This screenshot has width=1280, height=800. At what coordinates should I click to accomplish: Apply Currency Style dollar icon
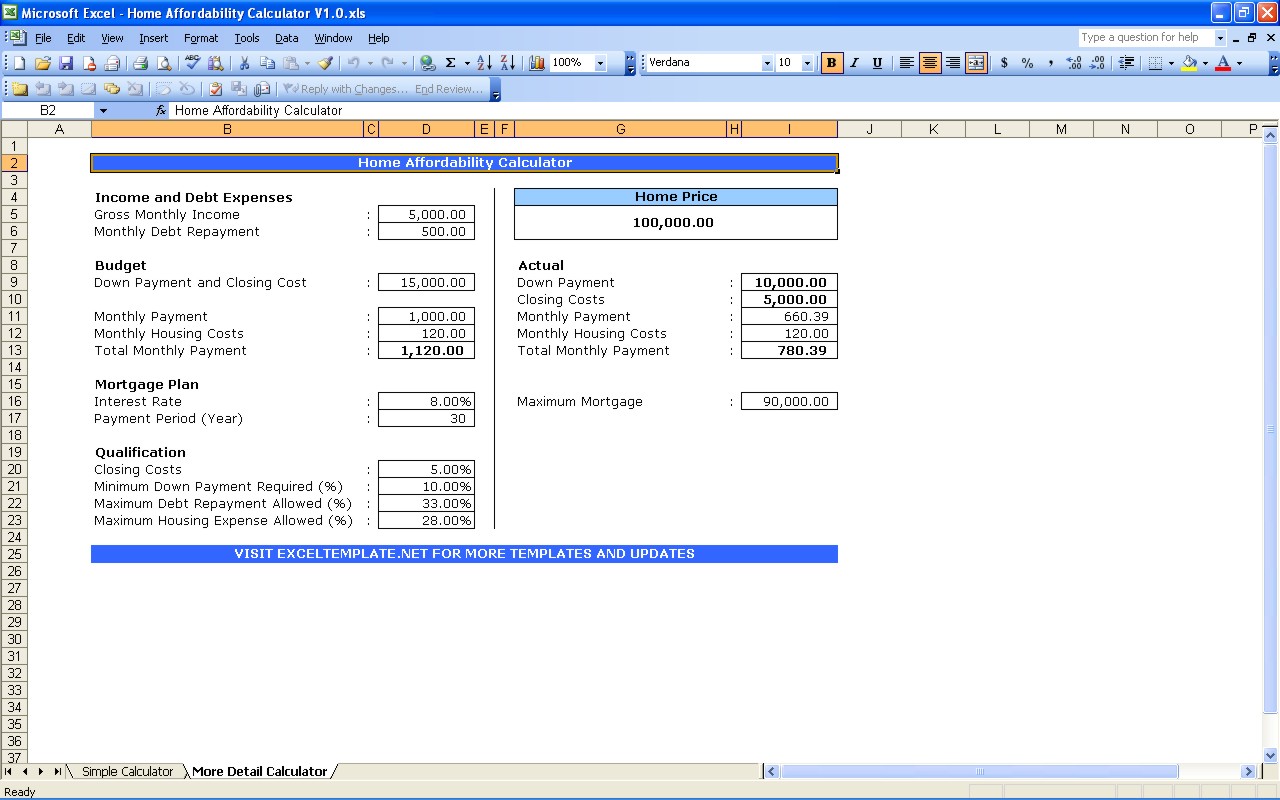(x=1004, y=63)
